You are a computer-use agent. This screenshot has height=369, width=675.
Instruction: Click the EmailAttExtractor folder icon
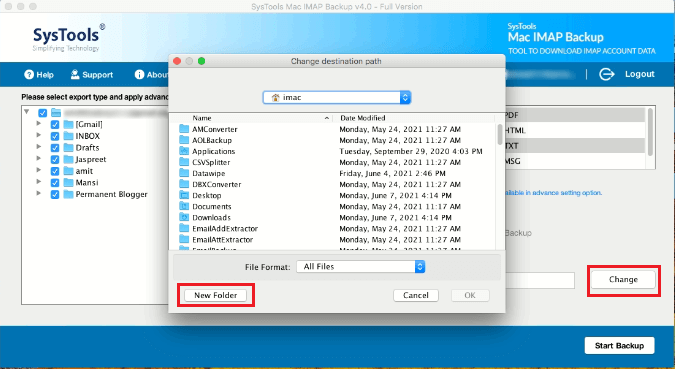click(184, 239)
